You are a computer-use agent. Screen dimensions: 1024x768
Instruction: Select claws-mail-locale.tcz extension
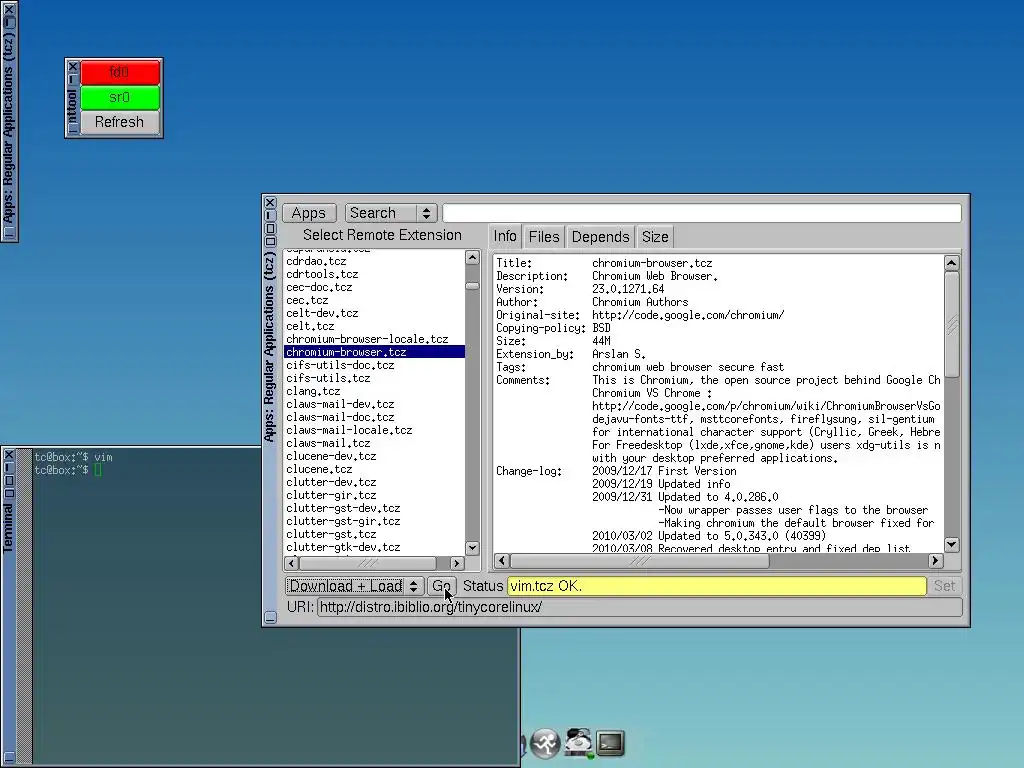coord(374,430)
